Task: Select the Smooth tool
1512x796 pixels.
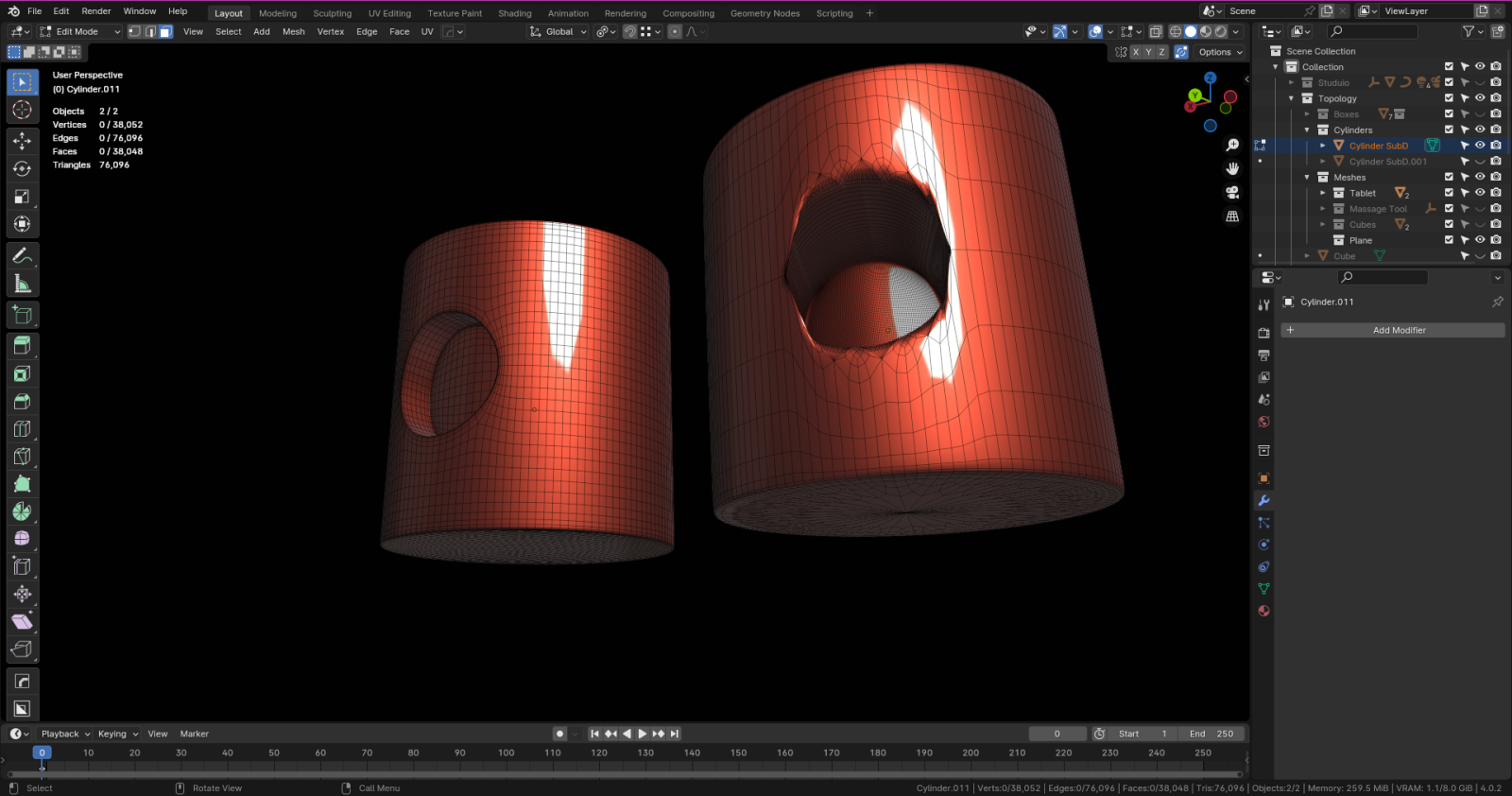Action: pyautogui.click(x=23, y=539)
